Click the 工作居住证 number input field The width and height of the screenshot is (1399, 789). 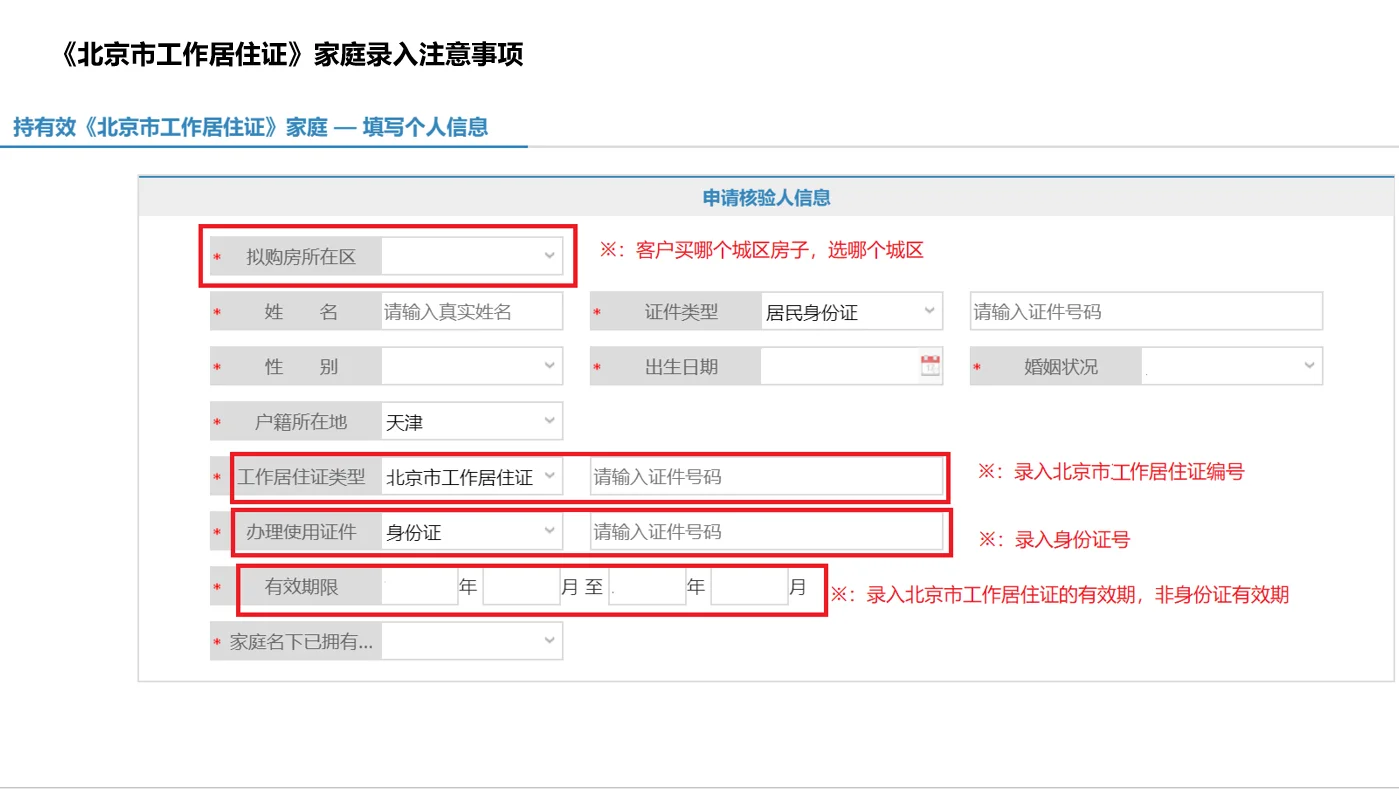[x=766, y=477]
